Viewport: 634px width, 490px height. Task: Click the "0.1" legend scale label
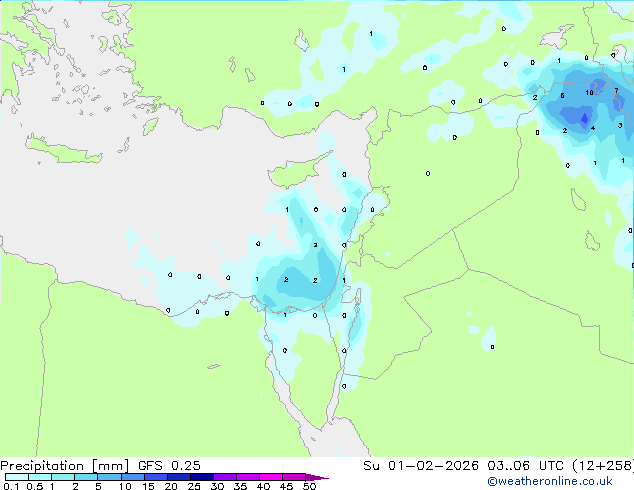(x=11, y=486)
